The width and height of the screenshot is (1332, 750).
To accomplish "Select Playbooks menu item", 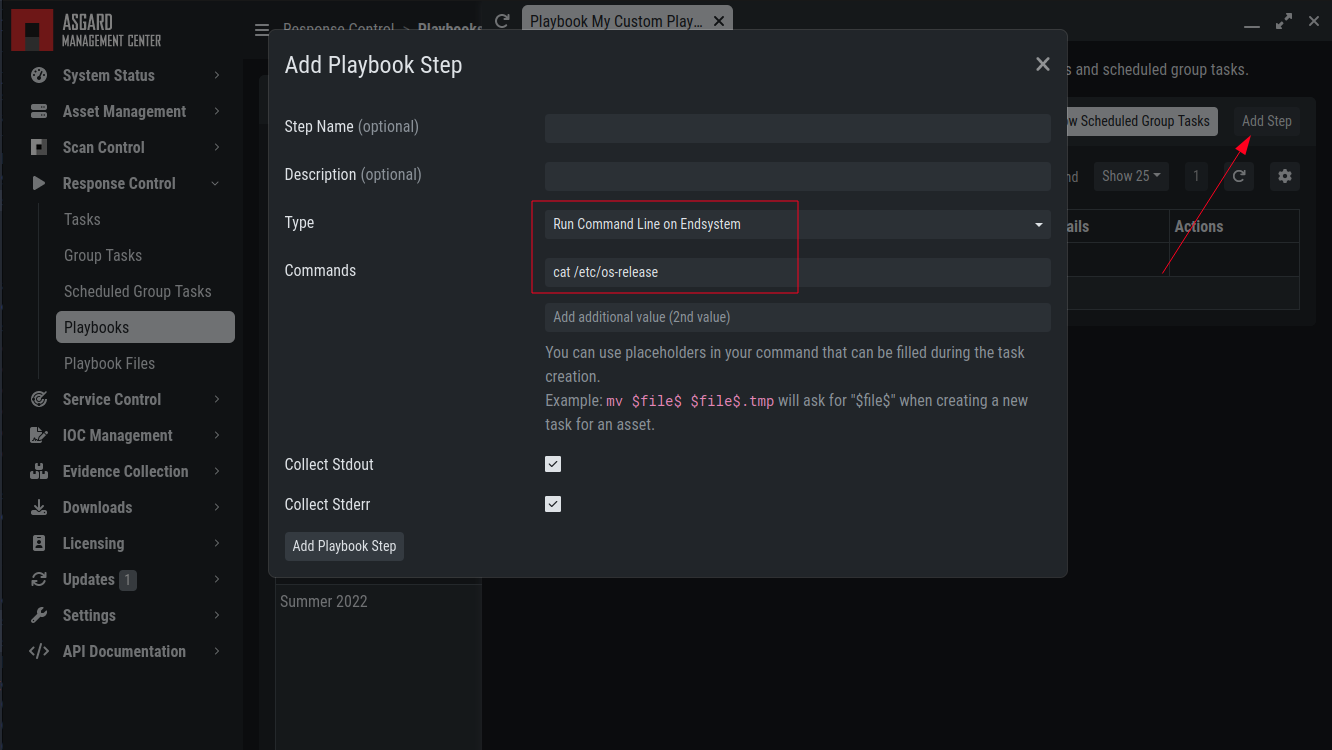I will pyautogui.click(x=145, y=327).
